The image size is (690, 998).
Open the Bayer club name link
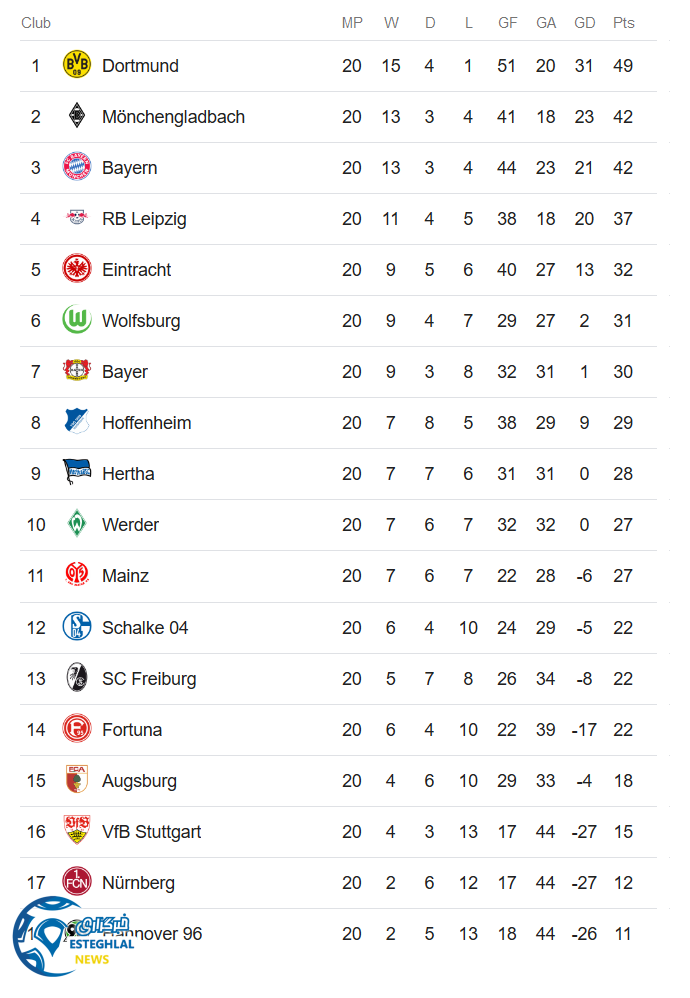point(125,372)
